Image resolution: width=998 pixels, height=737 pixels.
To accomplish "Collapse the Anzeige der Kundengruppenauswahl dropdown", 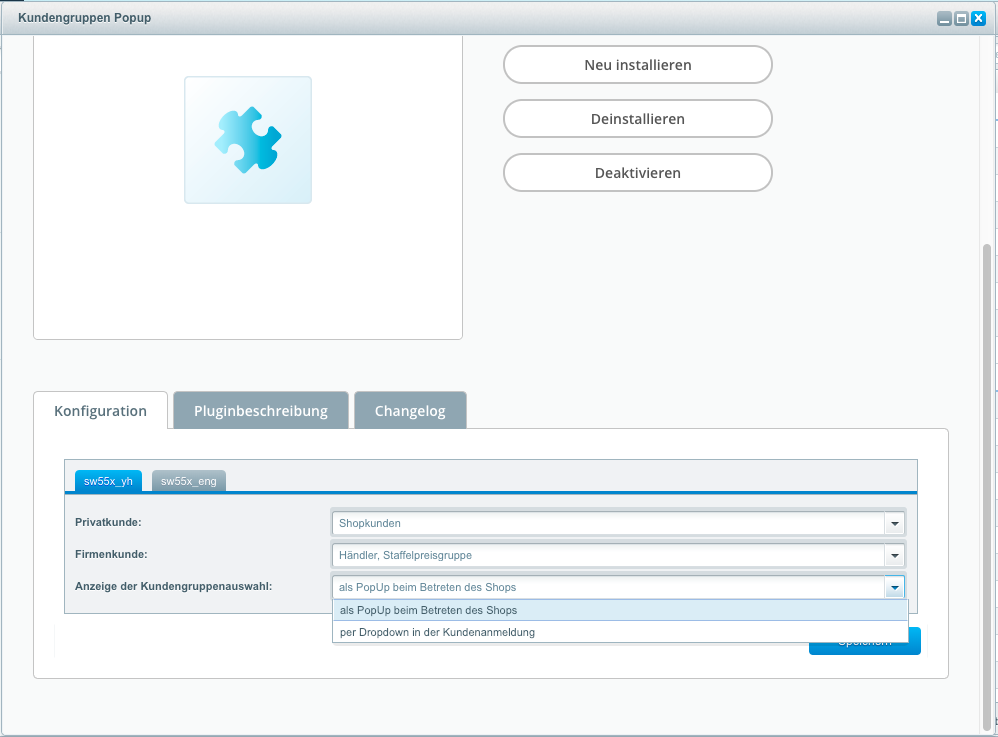I will [x=894, y=588].
